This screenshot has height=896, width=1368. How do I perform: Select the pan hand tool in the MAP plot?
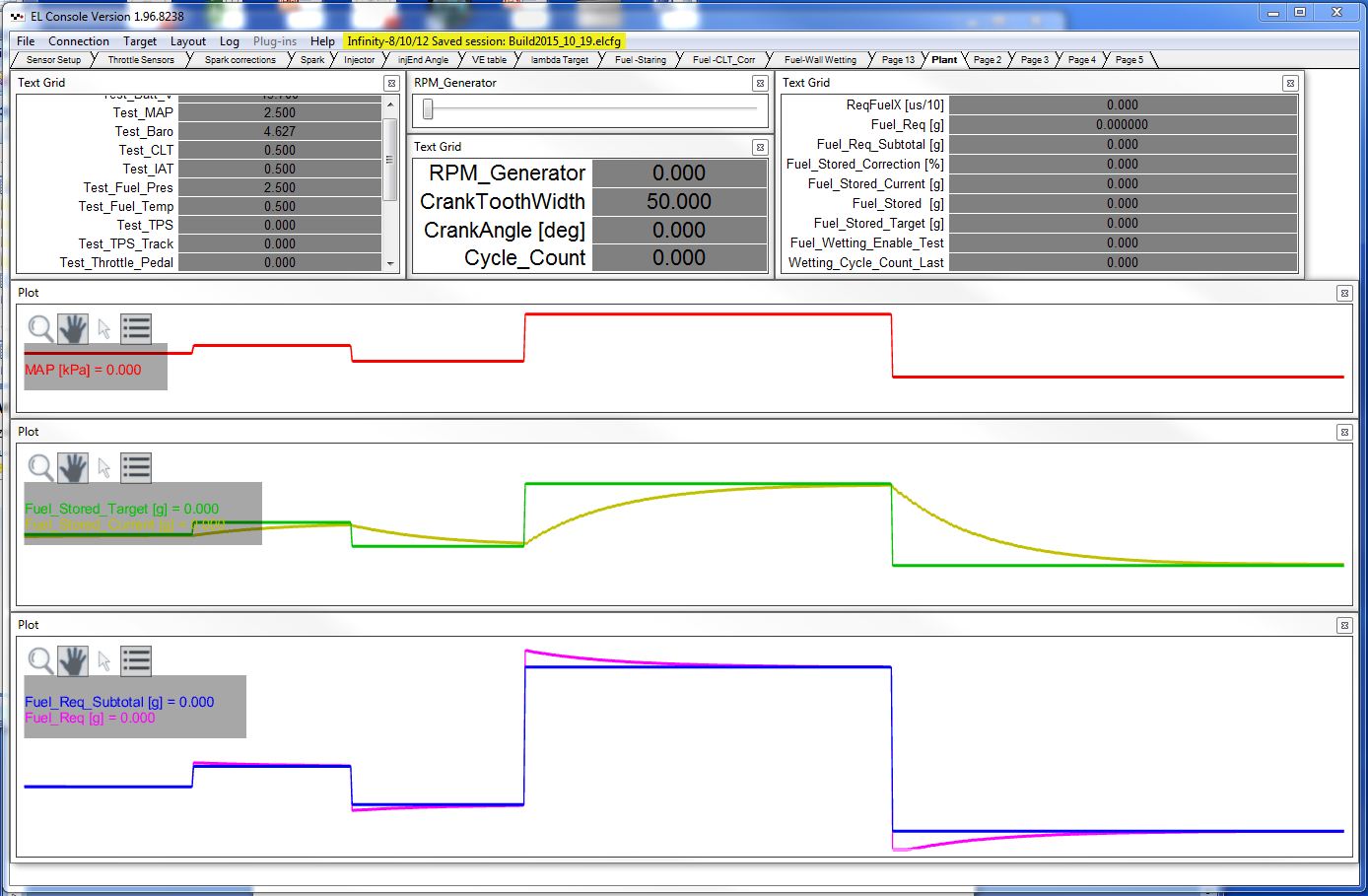tap(73, 328)
